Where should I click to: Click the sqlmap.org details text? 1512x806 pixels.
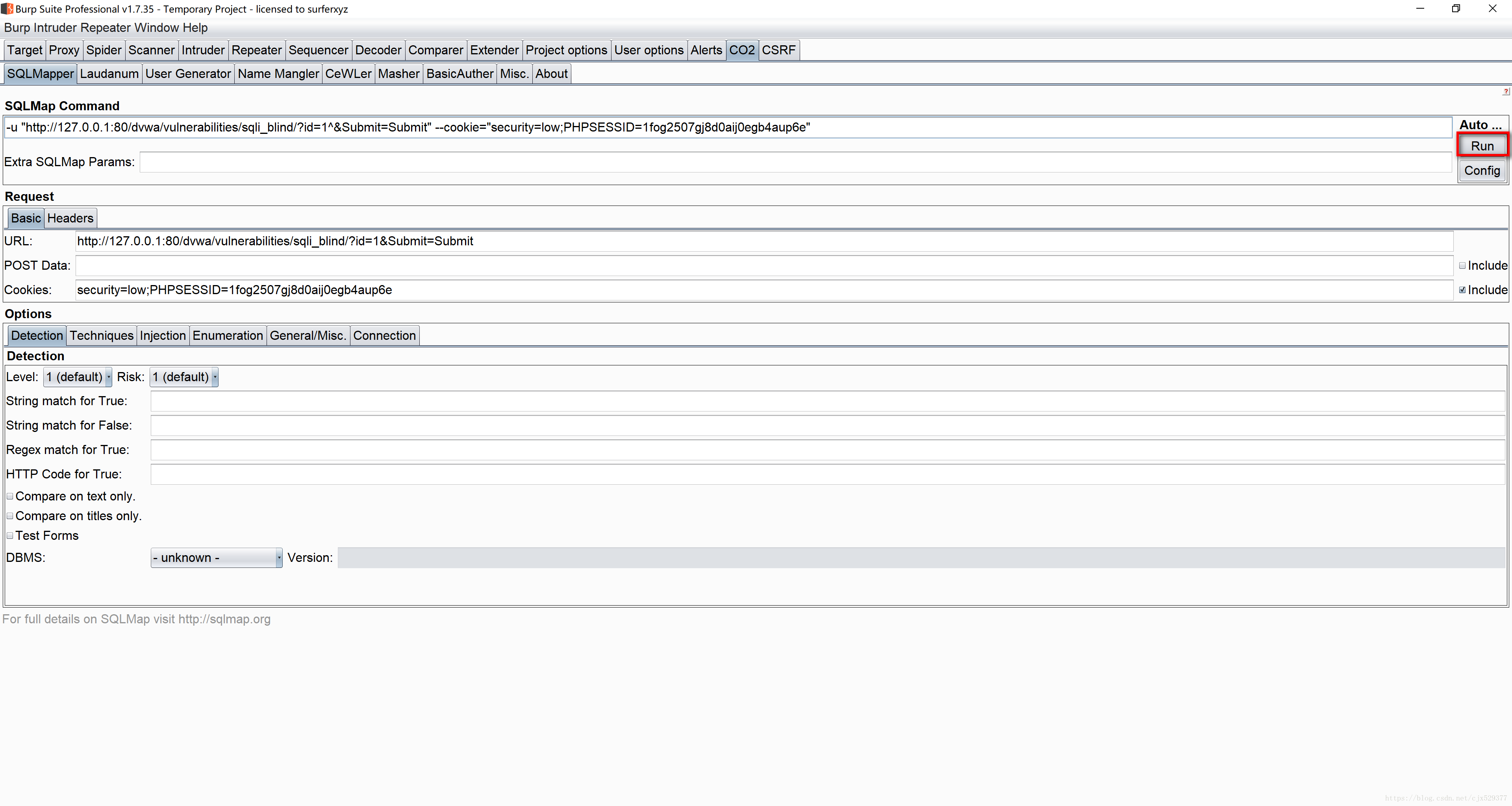click(x=136, y=619)
